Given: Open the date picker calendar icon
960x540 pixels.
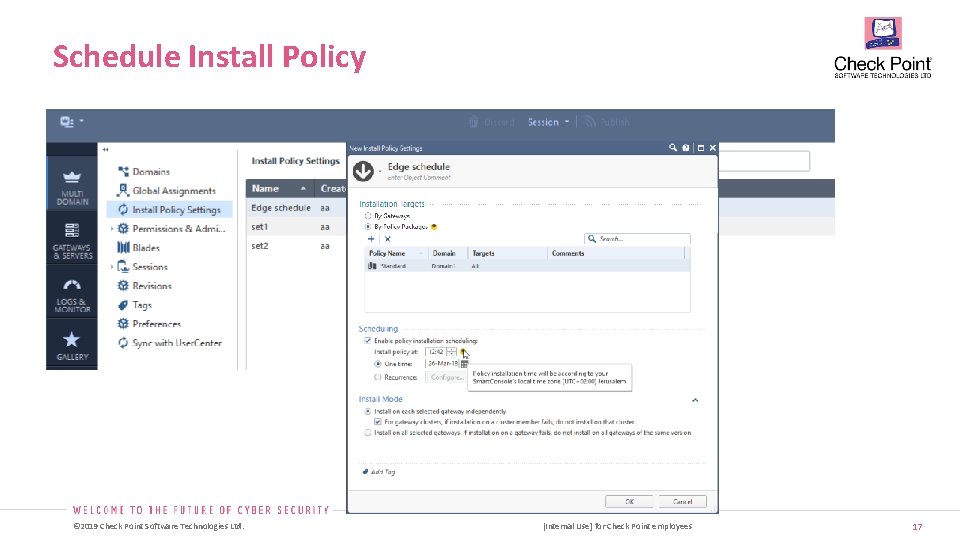Looking at the screenshot, I should [465, 364].
